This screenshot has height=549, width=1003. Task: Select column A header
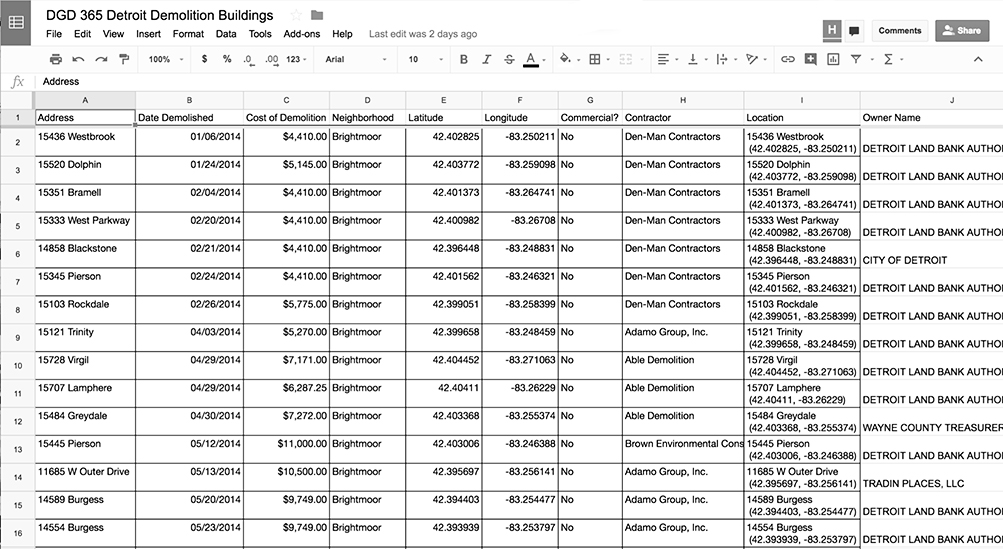(84, 100)
